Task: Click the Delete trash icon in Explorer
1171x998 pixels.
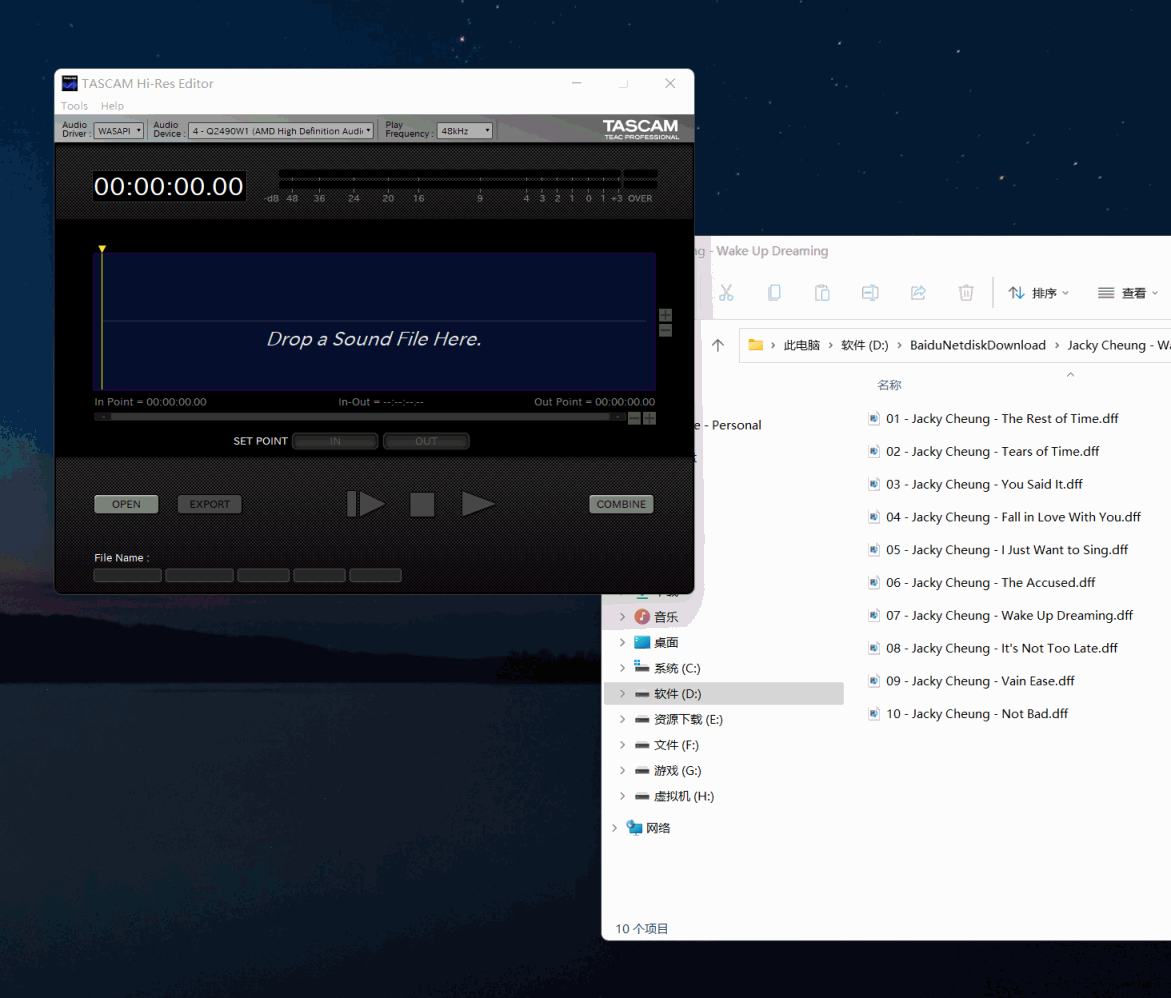Action: coord(966,293)
